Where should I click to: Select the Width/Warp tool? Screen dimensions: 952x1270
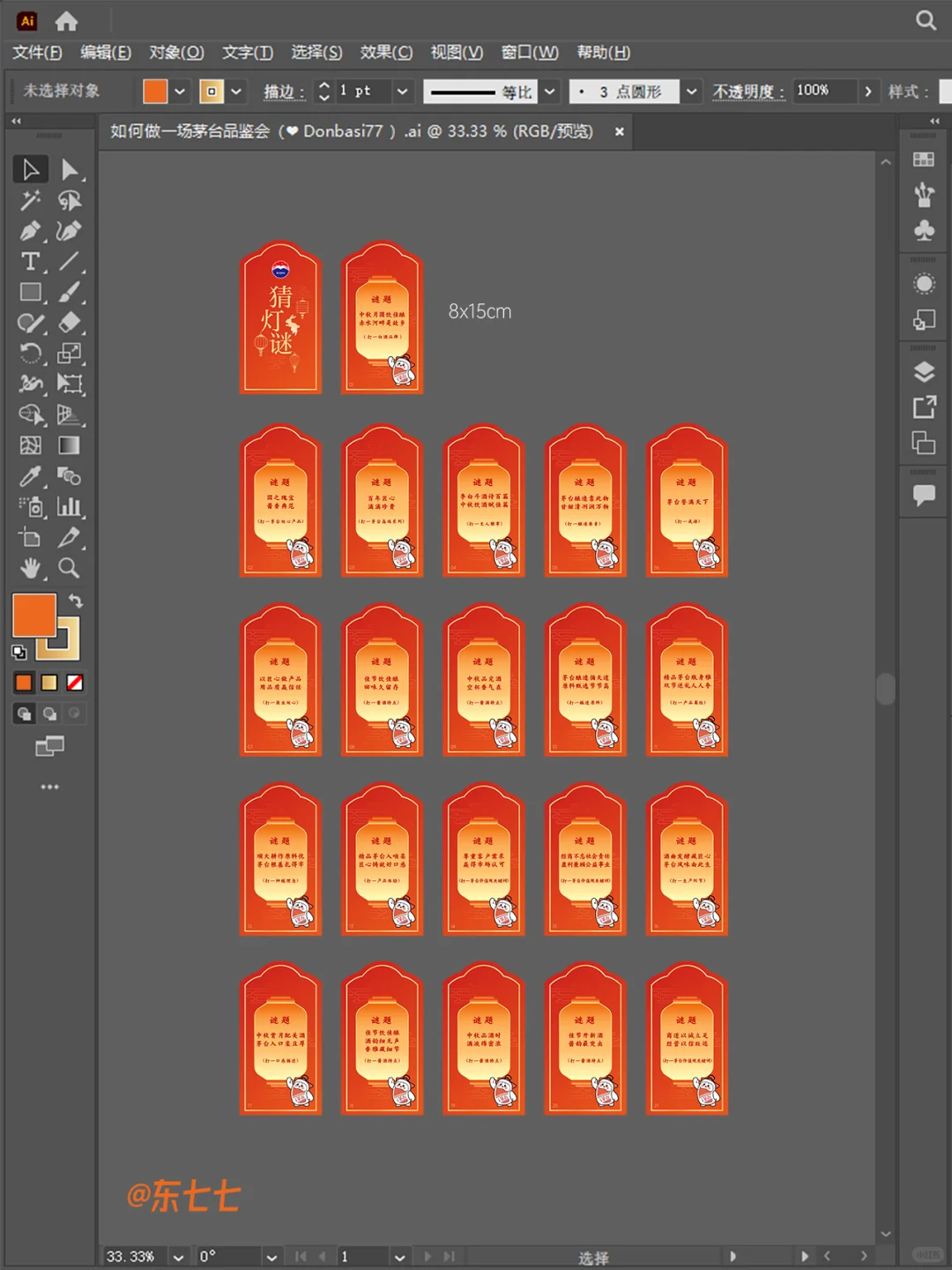[x=30, y=384]
